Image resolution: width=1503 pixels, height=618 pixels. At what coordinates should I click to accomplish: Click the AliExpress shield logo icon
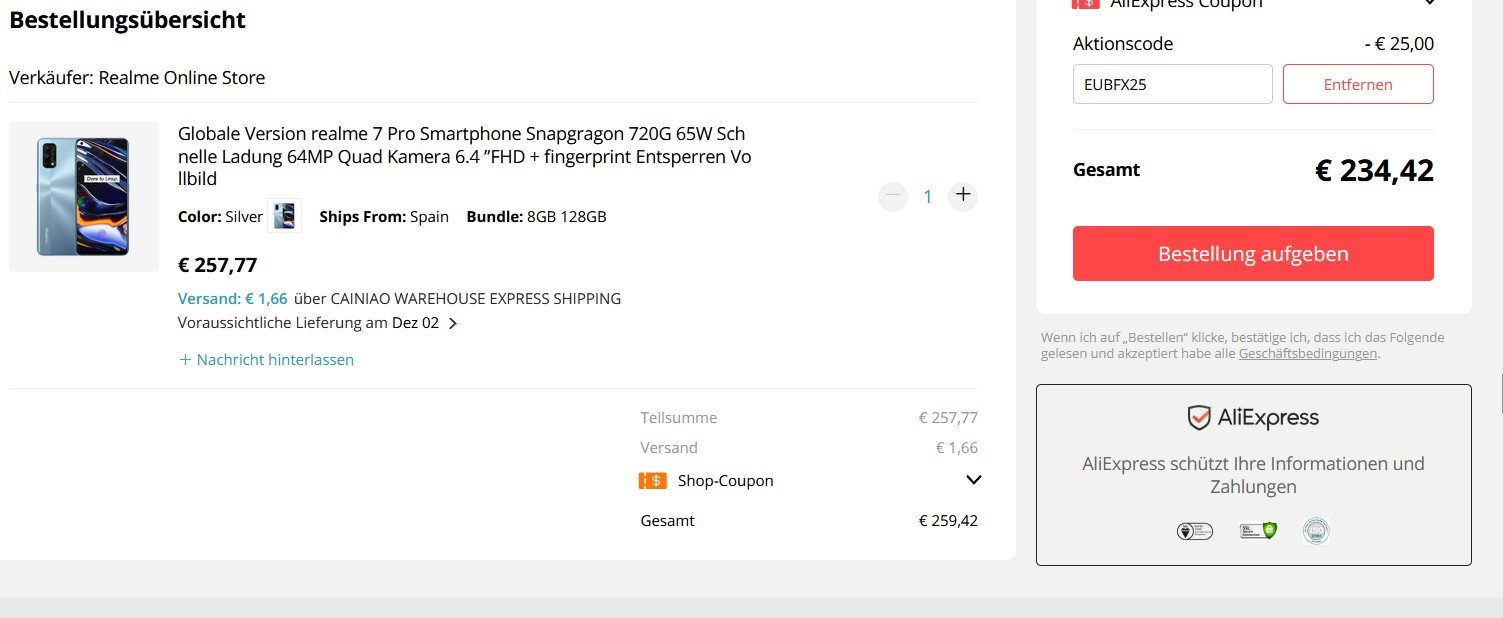[1199, 418]
